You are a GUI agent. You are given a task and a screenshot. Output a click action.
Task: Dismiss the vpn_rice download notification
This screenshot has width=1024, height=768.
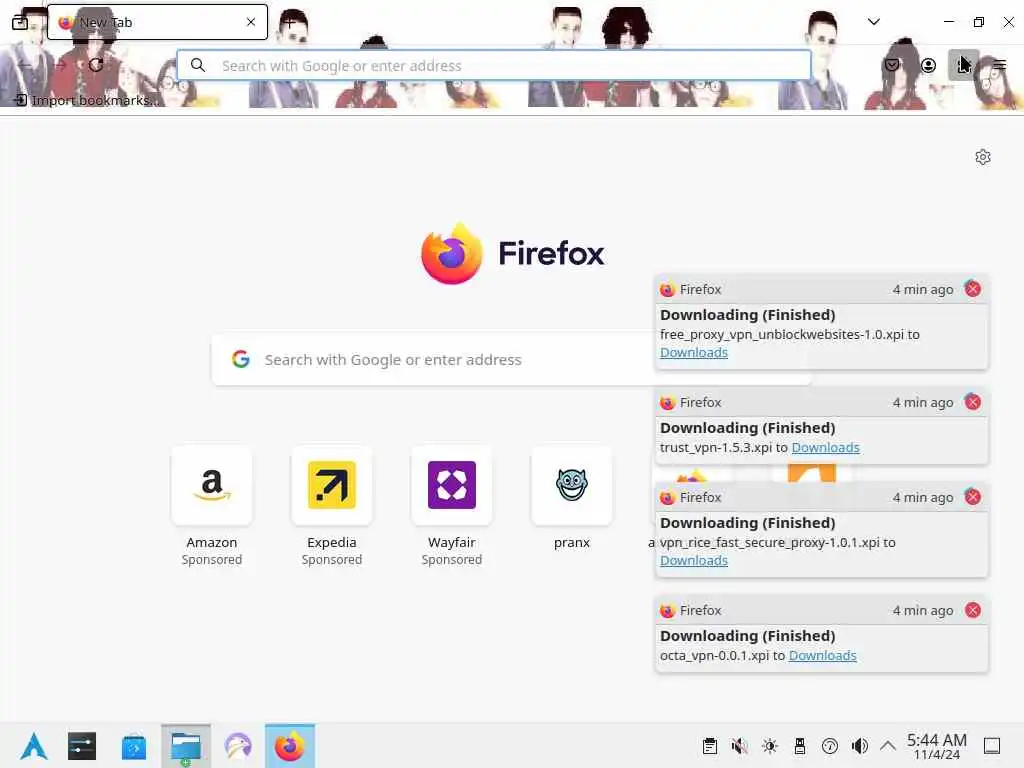coord(973,497)
